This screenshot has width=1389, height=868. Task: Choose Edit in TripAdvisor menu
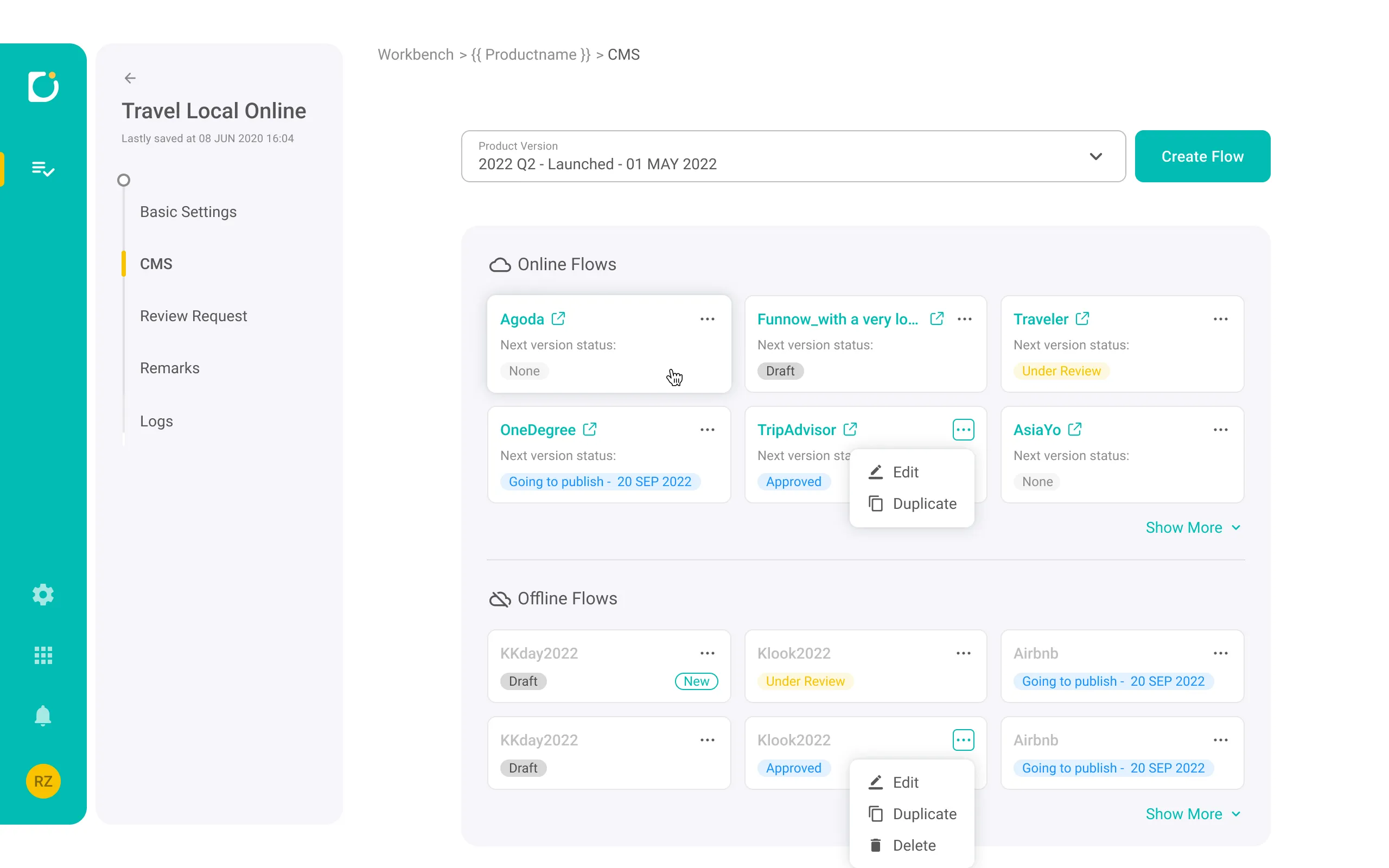click(905, 472)
